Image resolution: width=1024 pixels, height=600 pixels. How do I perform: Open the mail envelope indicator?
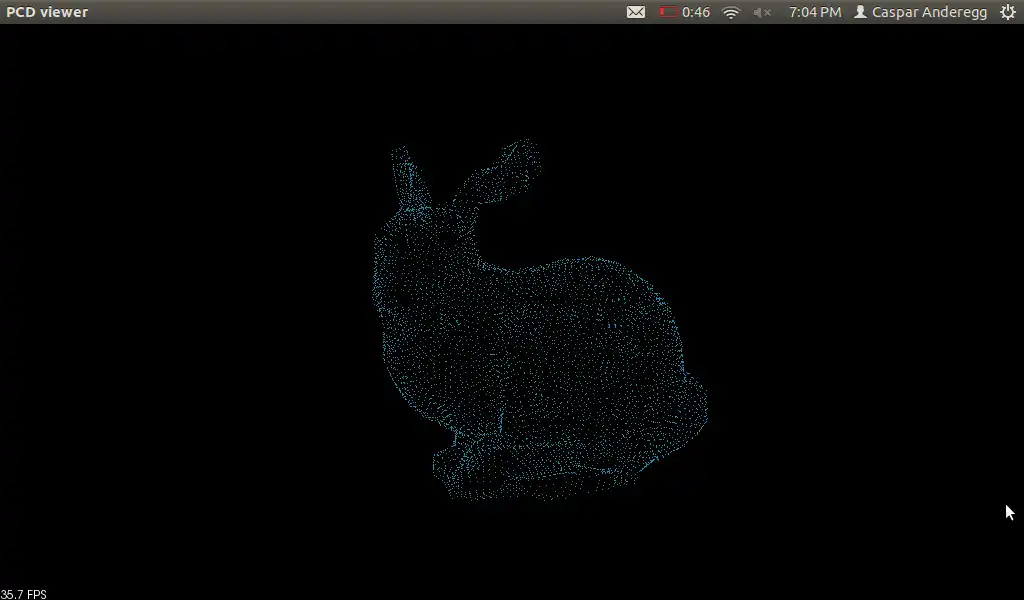coord(635,12)
